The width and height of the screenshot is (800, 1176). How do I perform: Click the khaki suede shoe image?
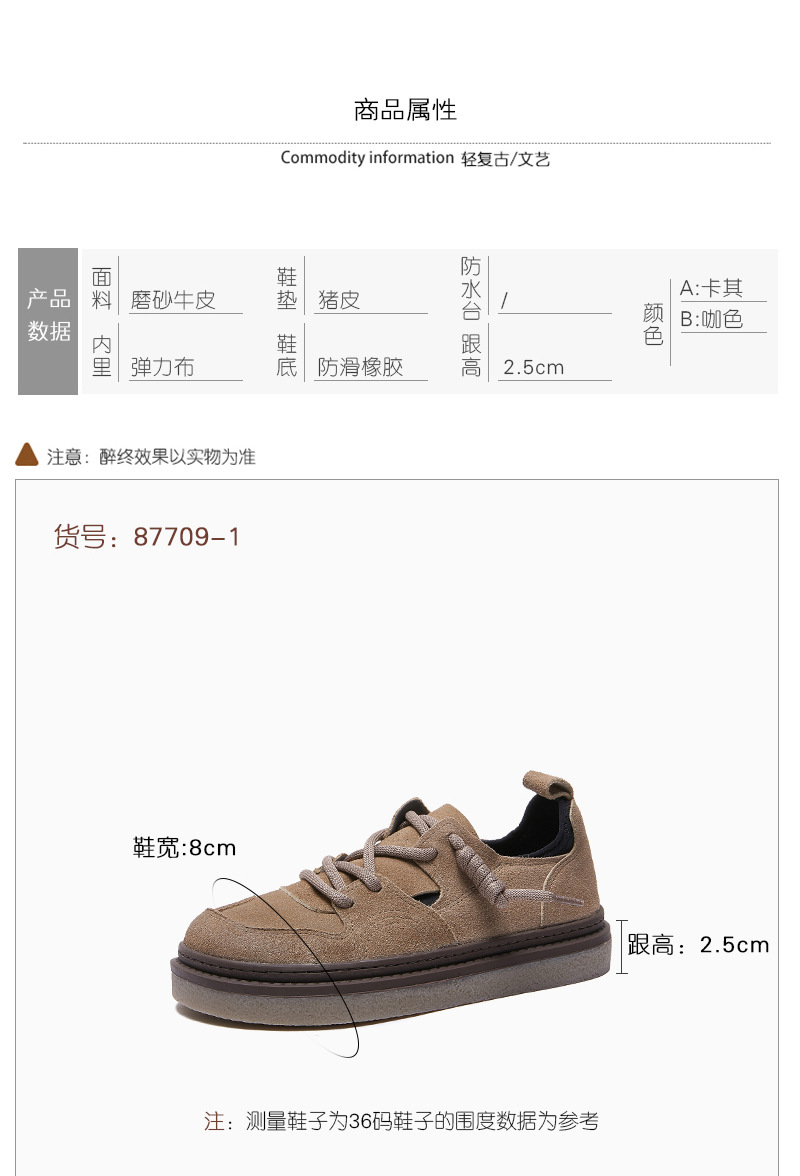pos(390,900)
